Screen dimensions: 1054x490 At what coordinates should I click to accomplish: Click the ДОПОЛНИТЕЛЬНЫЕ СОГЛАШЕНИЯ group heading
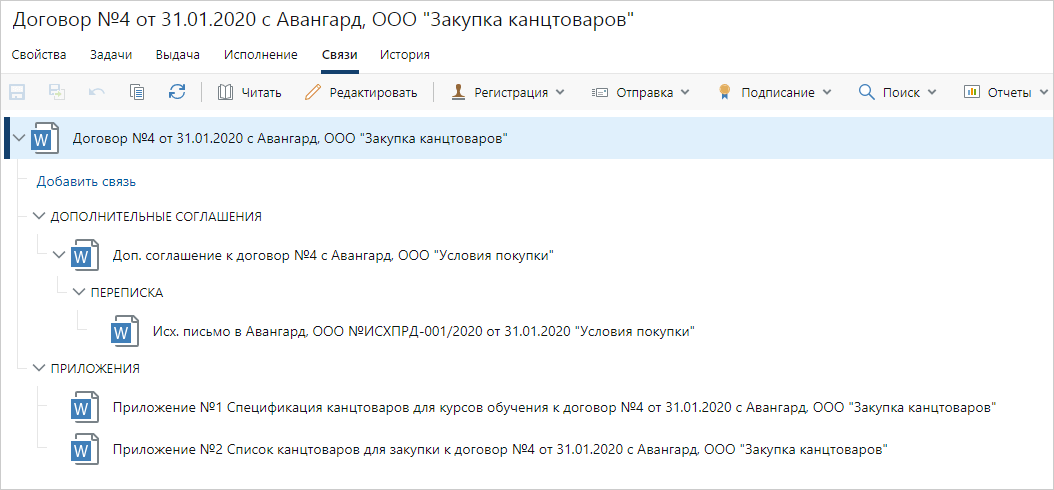(156, 216)
